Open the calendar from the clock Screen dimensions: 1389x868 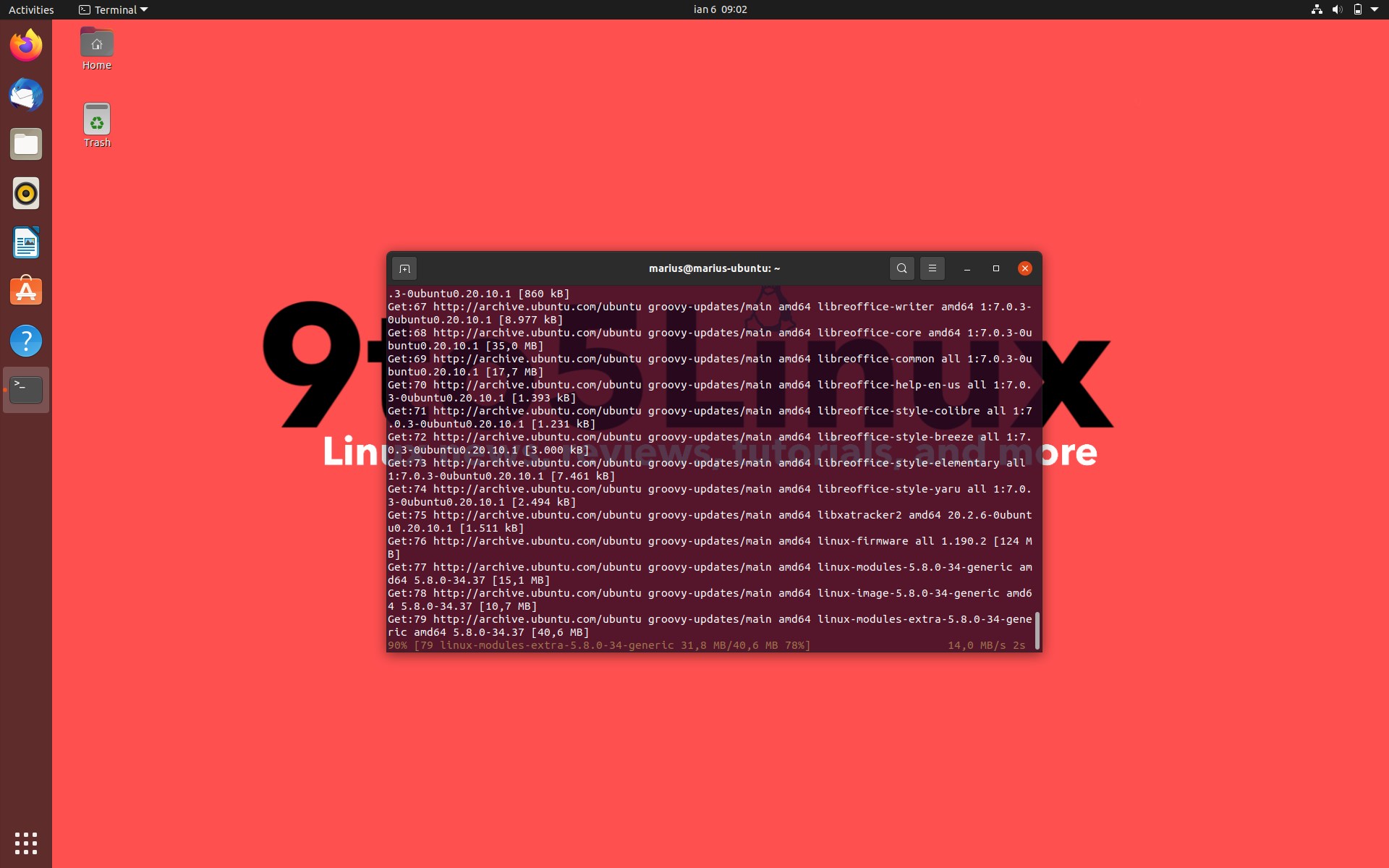point(720,9)
